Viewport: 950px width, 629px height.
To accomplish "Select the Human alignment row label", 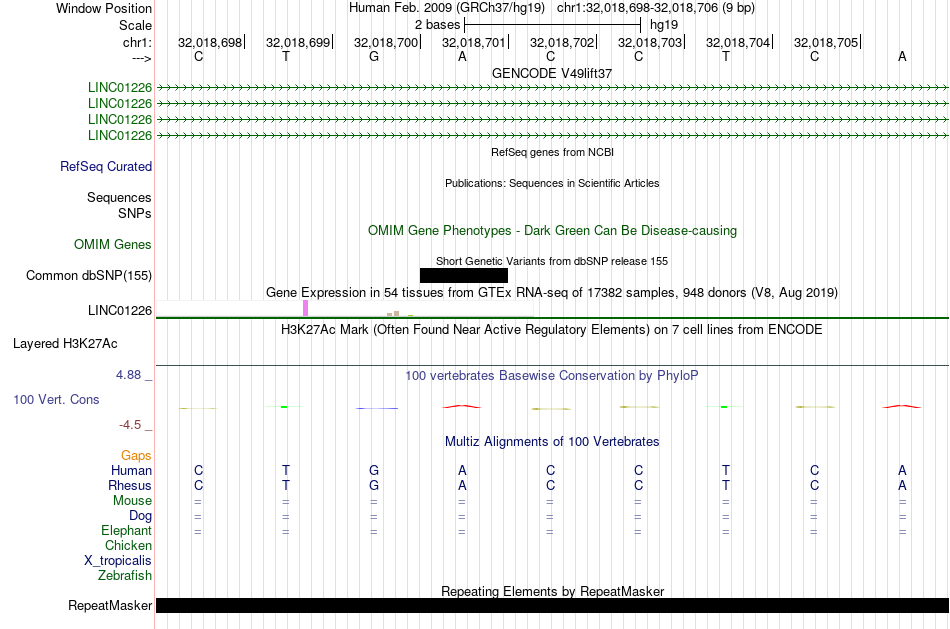I will point(131,471).
